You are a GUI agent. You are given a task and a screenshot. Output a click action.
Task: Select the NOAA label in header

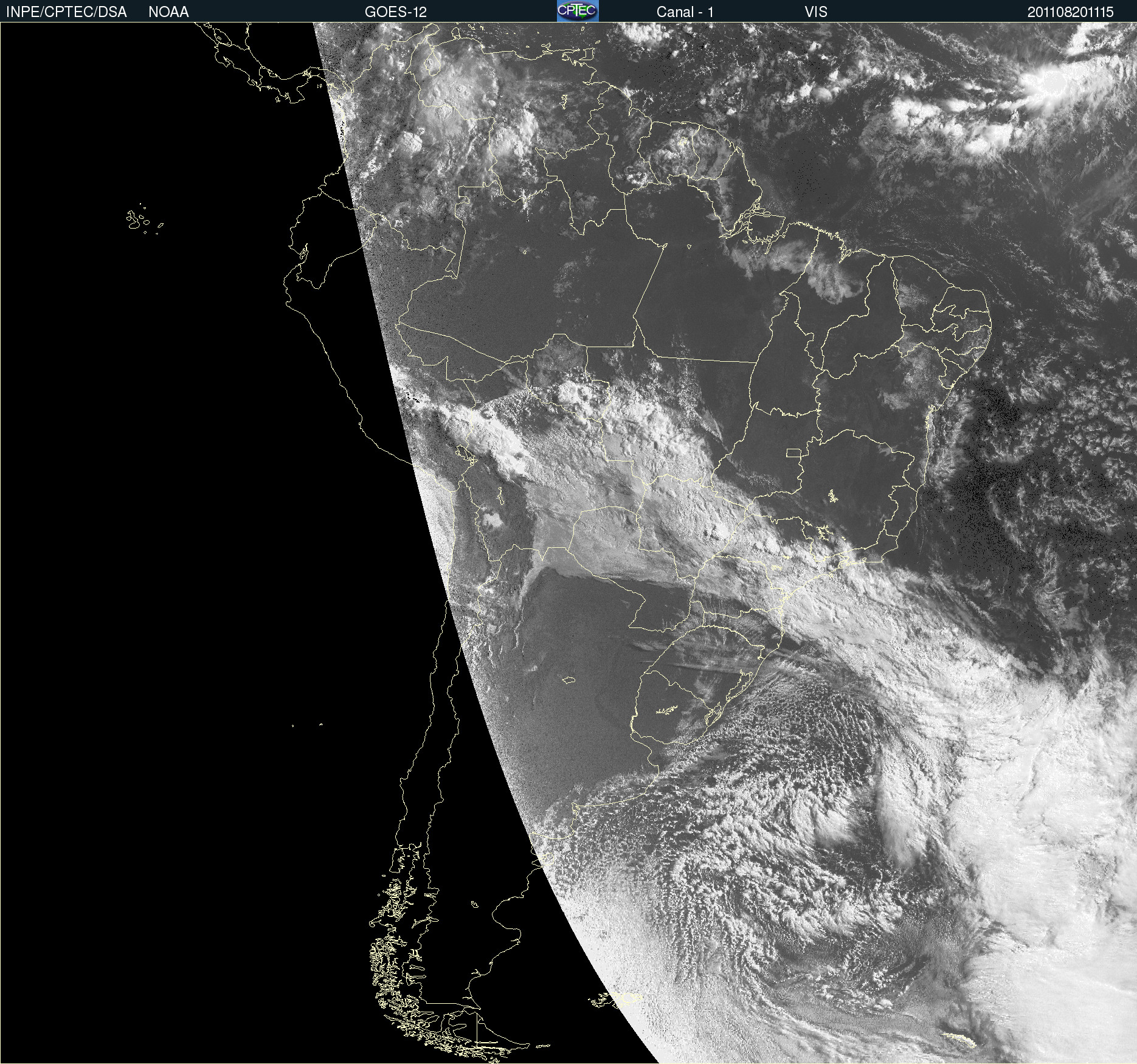(x=168, y=12)
